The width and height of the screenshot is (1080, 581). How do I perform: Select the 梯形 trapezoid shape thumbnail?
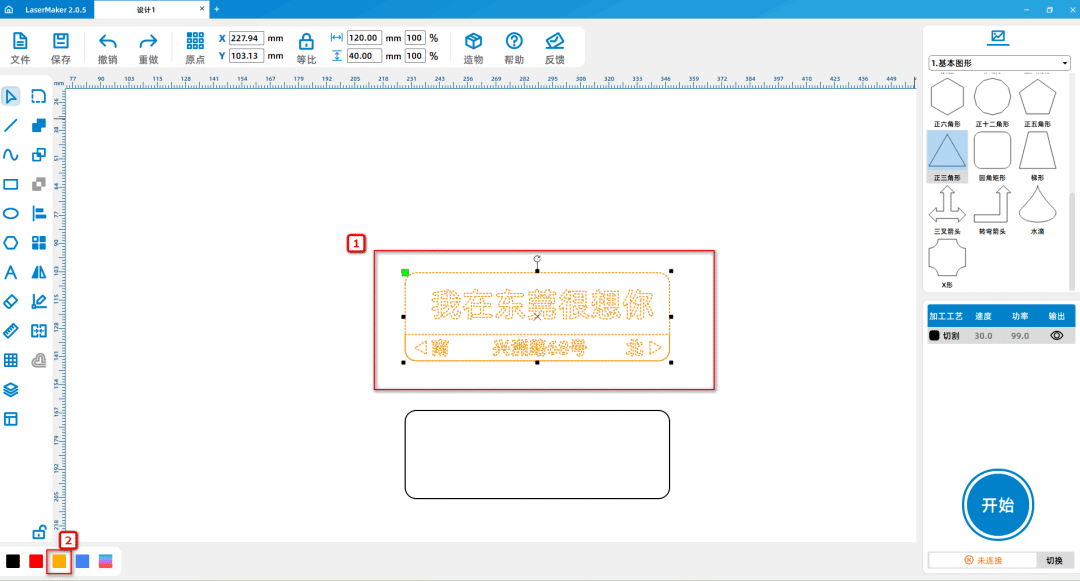[1037, 154]
